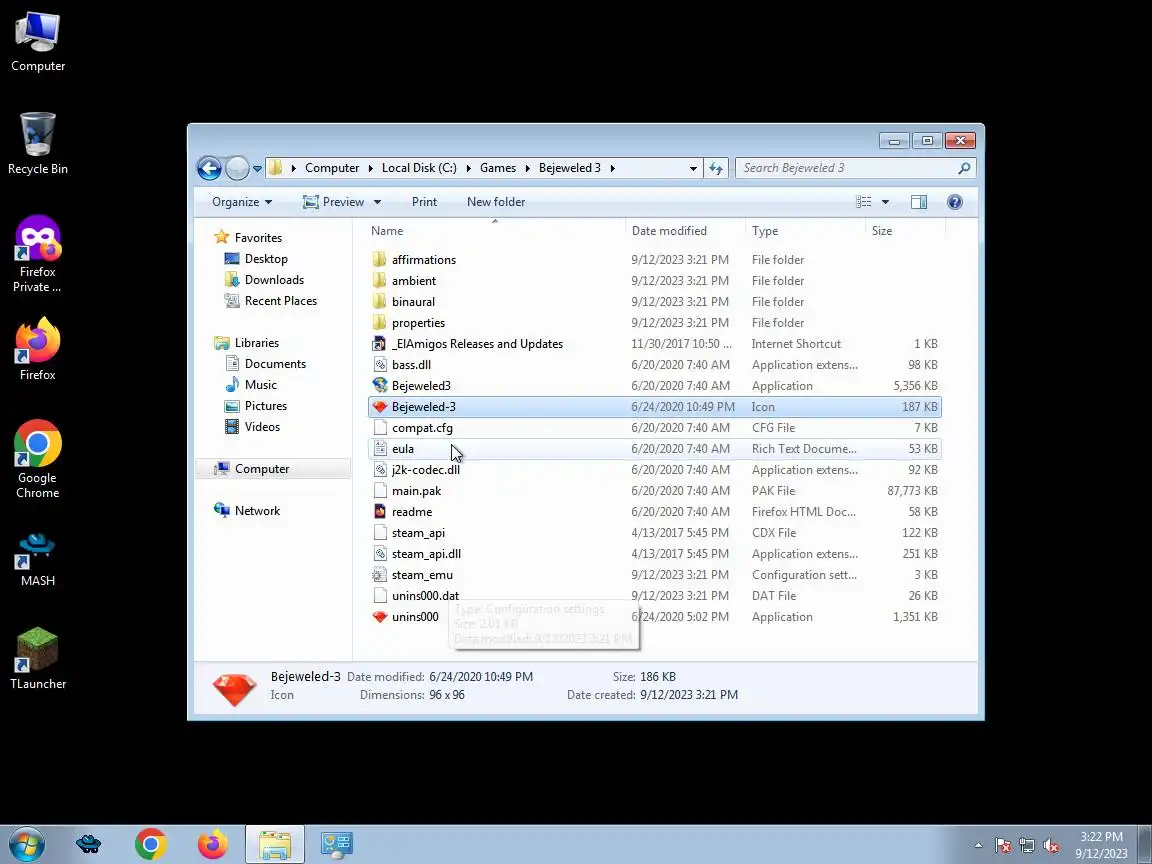1152x864 pixels.
Task: Select the unins000 application file
Action: coord(655,617)
